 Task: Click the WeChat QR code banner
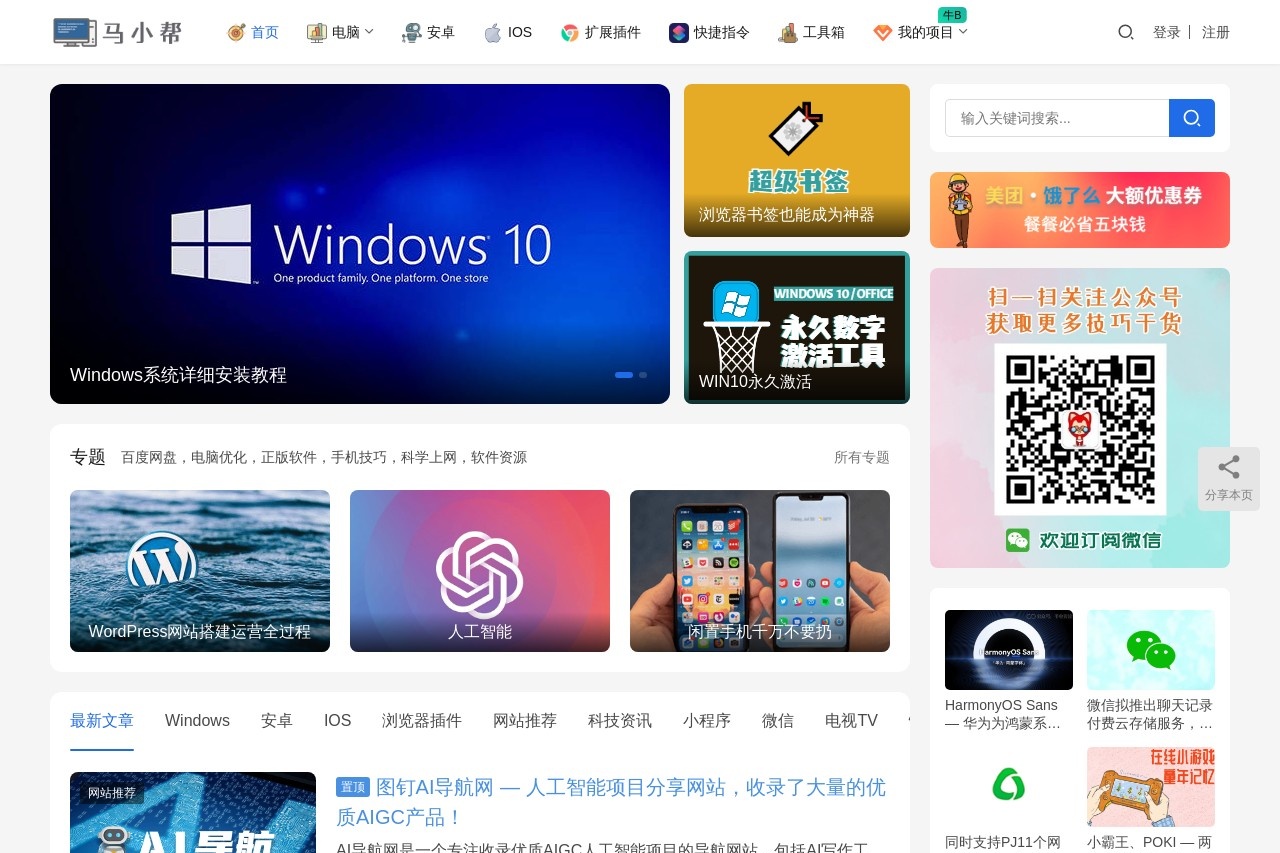pyautogui.click(x=1080, y=418)
